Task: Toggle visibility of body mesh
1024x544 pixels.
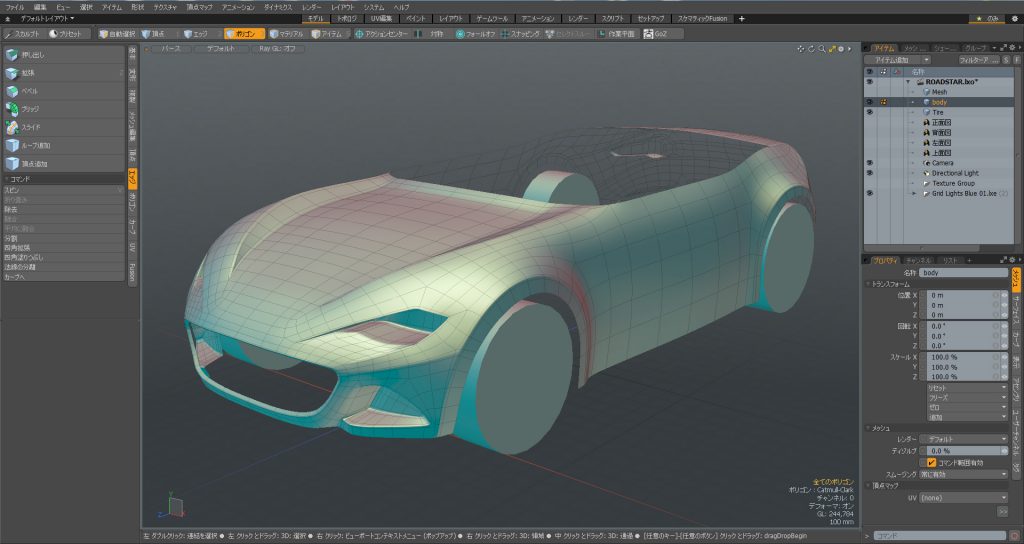Action: pos(869,102)
